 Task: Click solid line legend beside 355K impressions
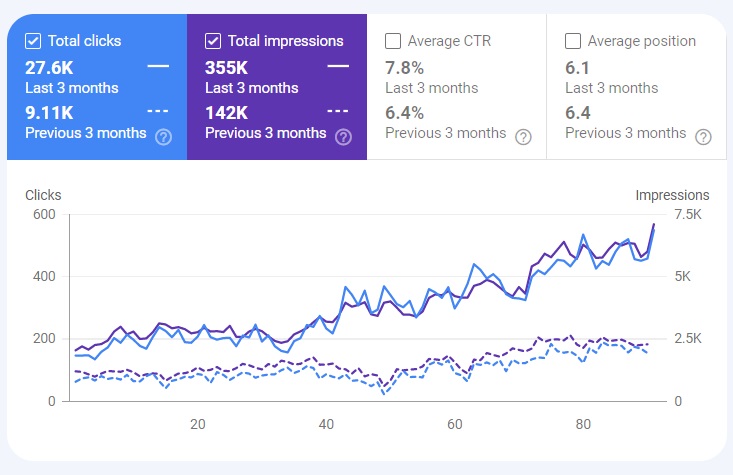(338, 66)
